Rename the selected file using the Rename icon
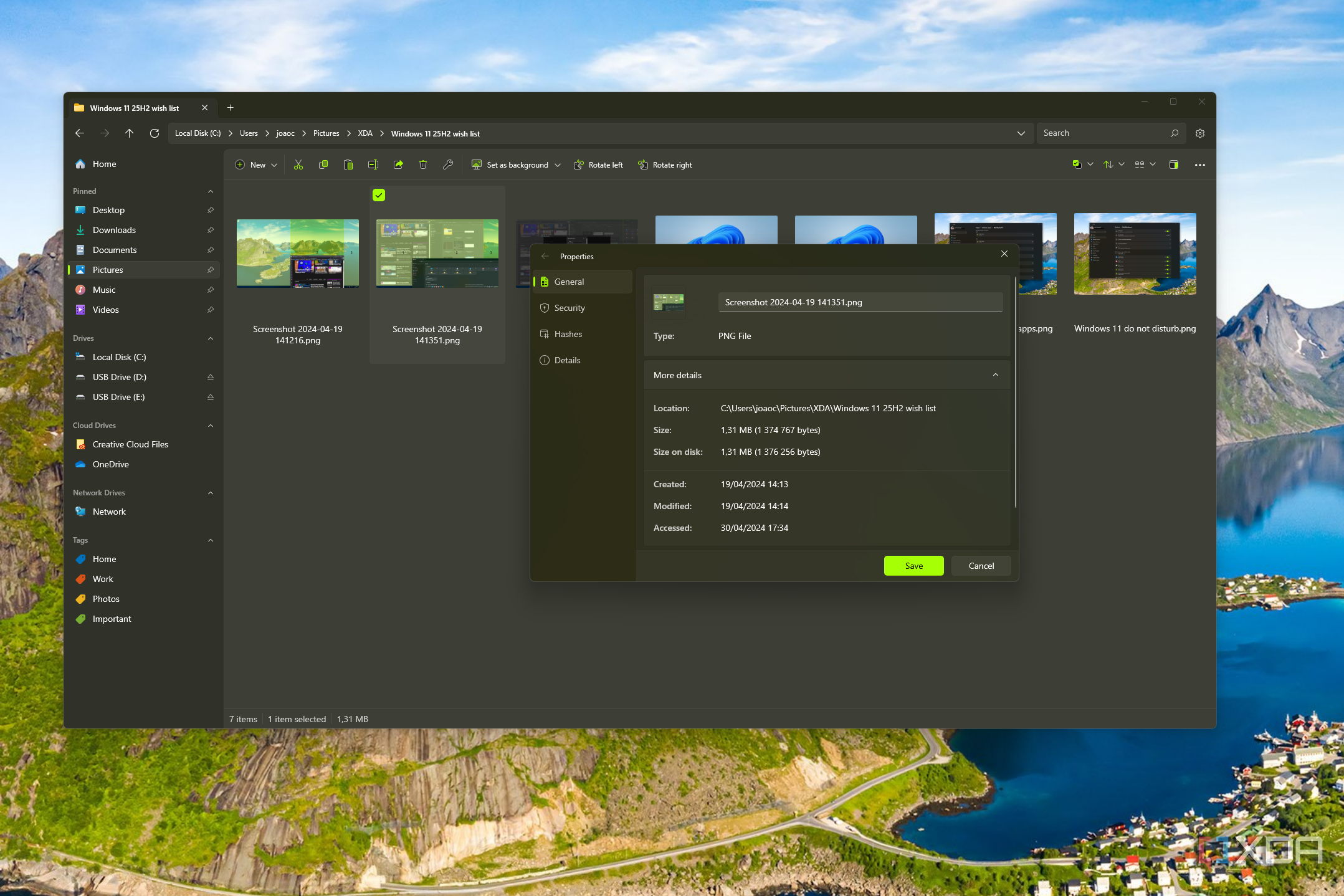Image resolution: width=1344 pixels, height=896 pixels. pyautogui.click(x=373, y=164)
